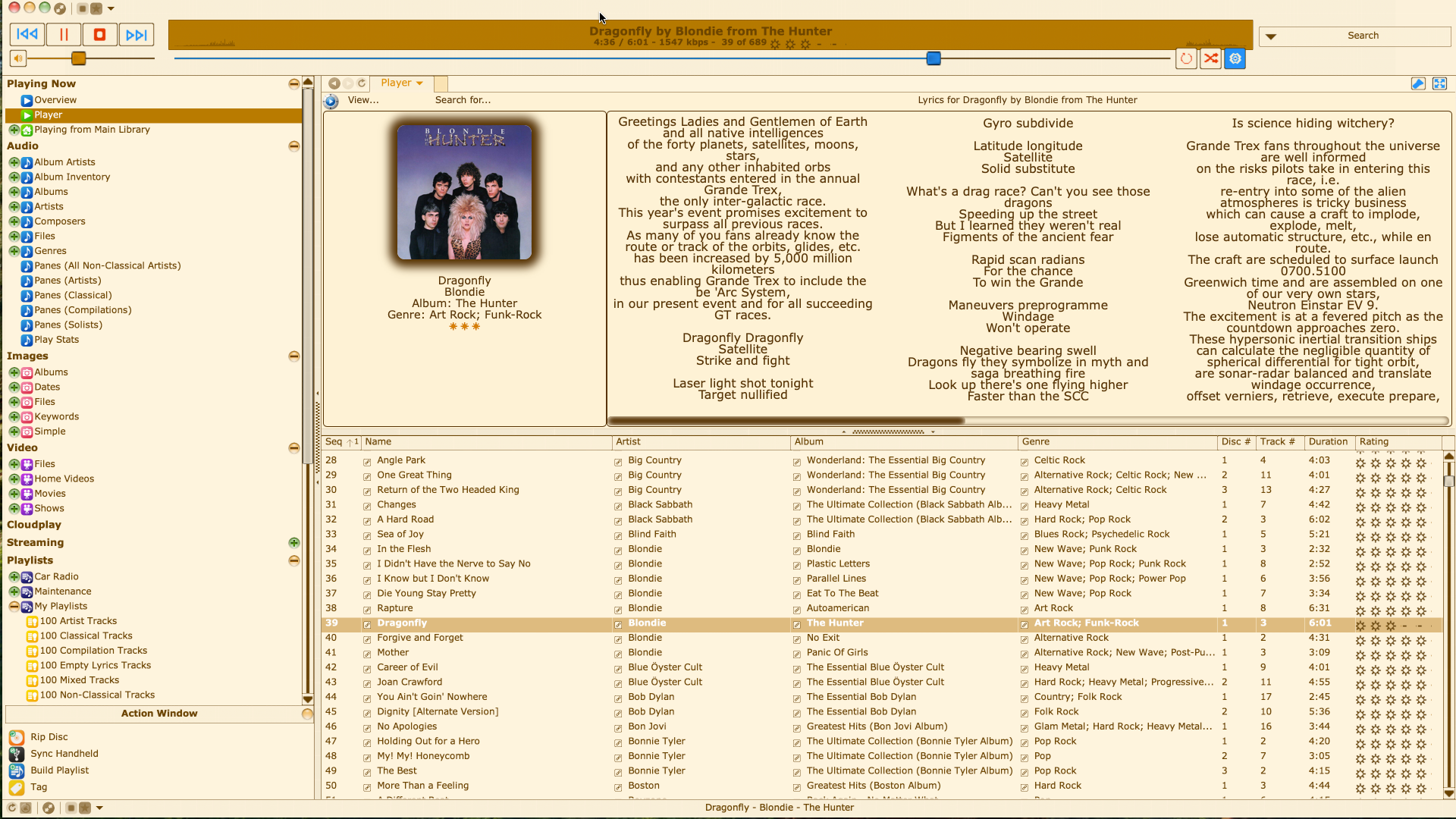Click the Action Window header
Screen dimensions: 1456x819
[158, 714]
